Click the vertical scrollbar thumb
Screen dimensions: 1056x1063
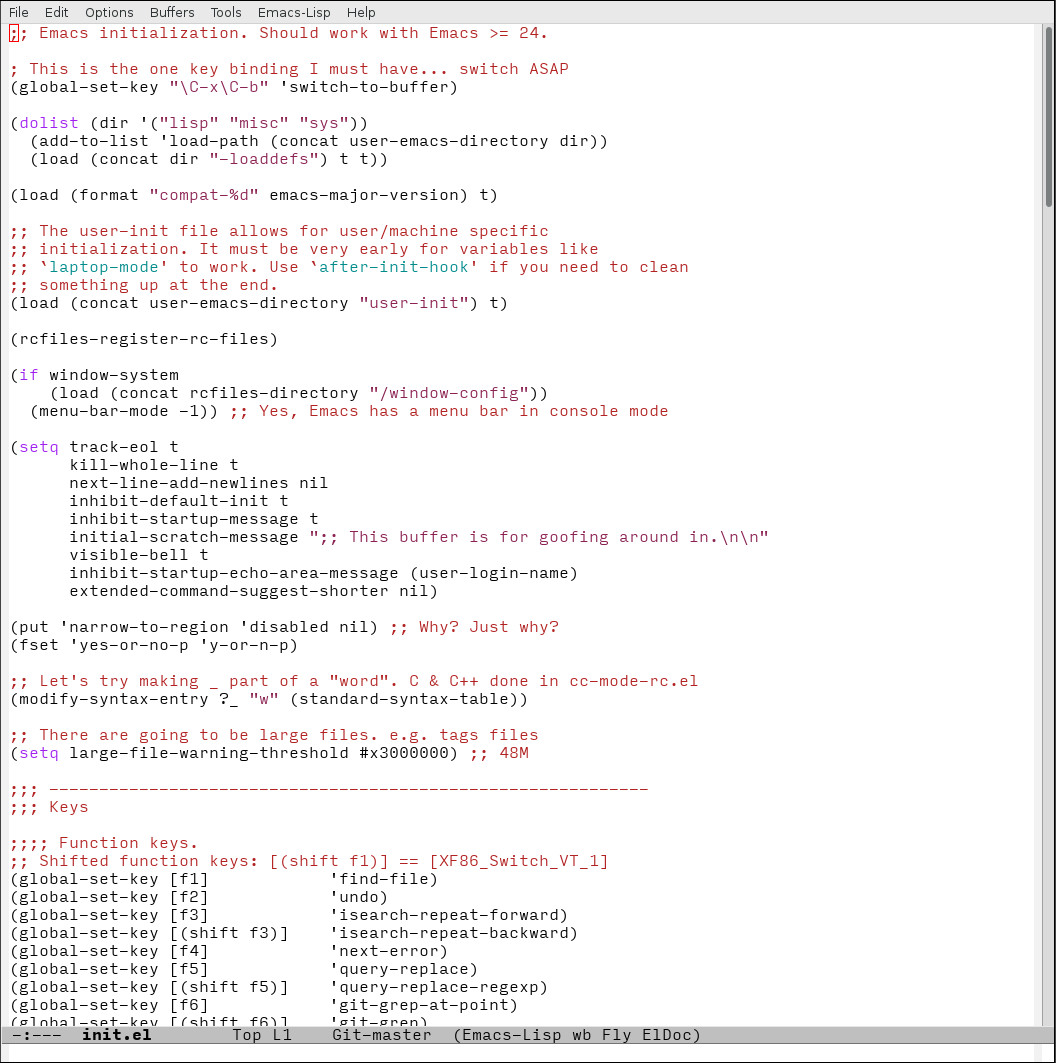[x=1049, y=115]
